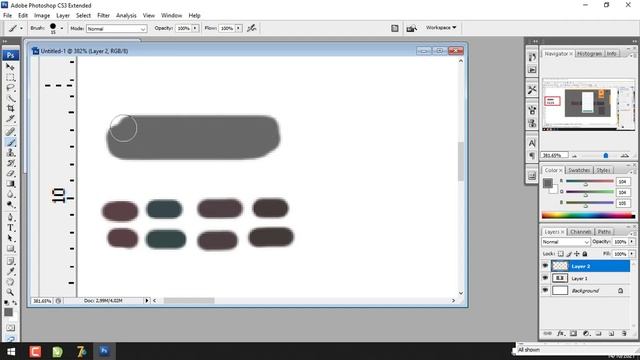
Task: Click the color spectrum ramp
Action: [588, 216]
